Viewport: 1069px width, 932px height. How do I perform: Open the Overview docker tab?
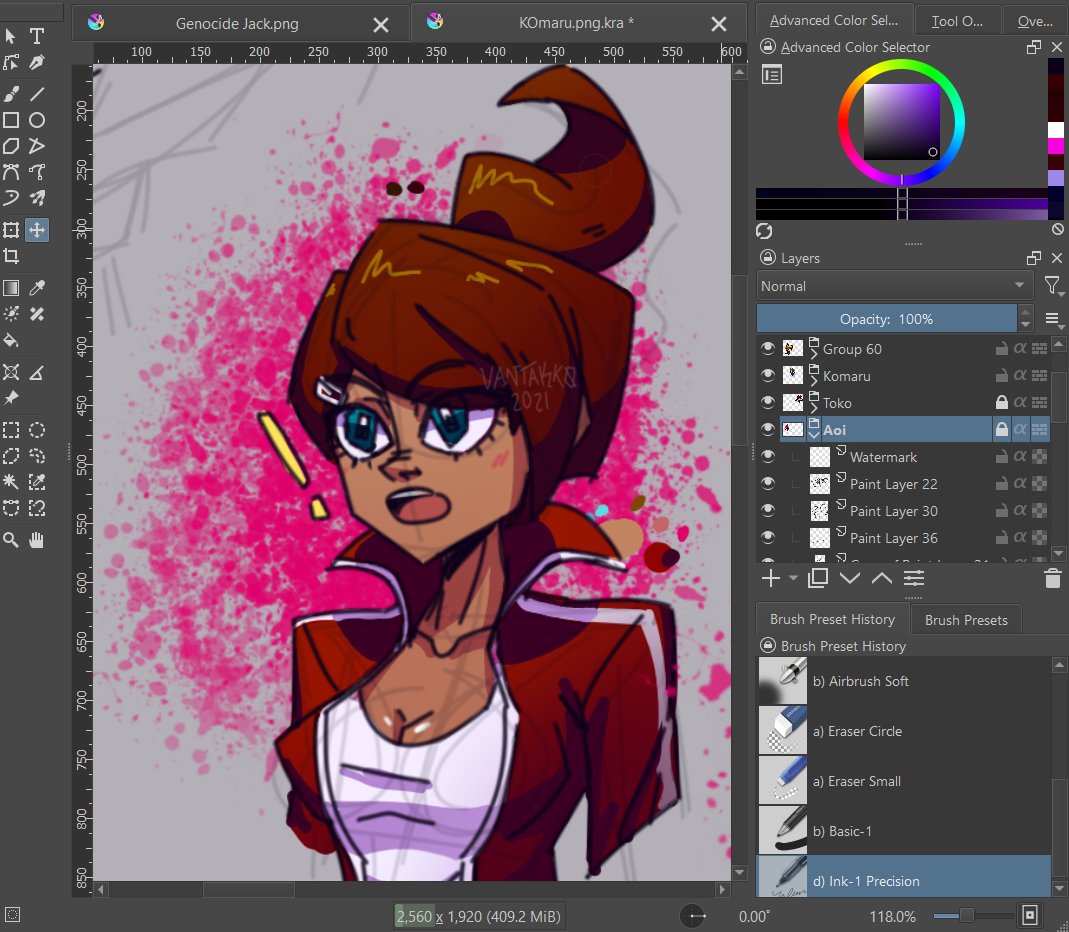pyautogui.click(x=1034, y=21)
